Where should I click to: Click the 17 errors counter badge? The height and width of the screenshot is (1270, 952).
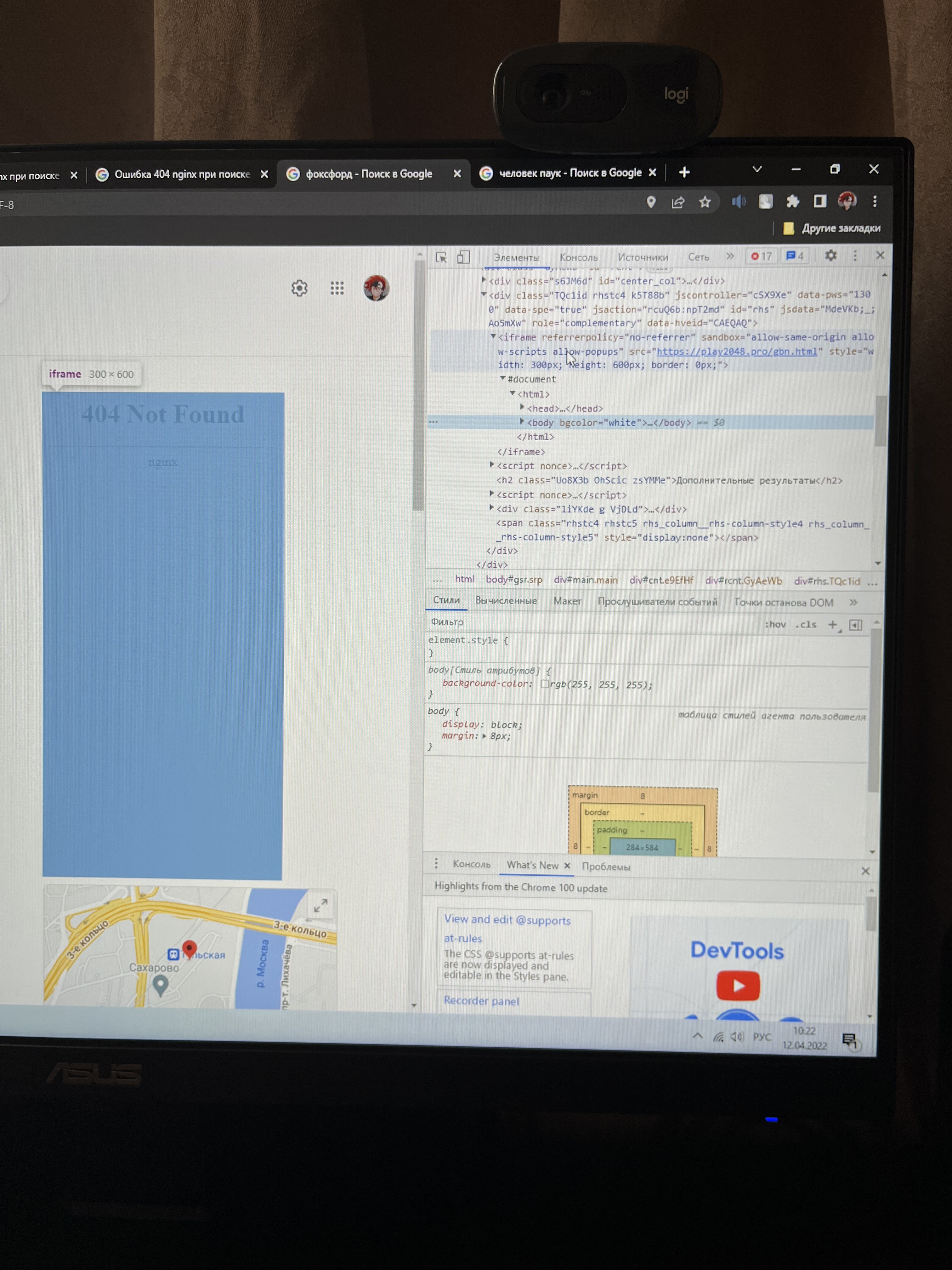pyautogui.click(x=762, y=256)
